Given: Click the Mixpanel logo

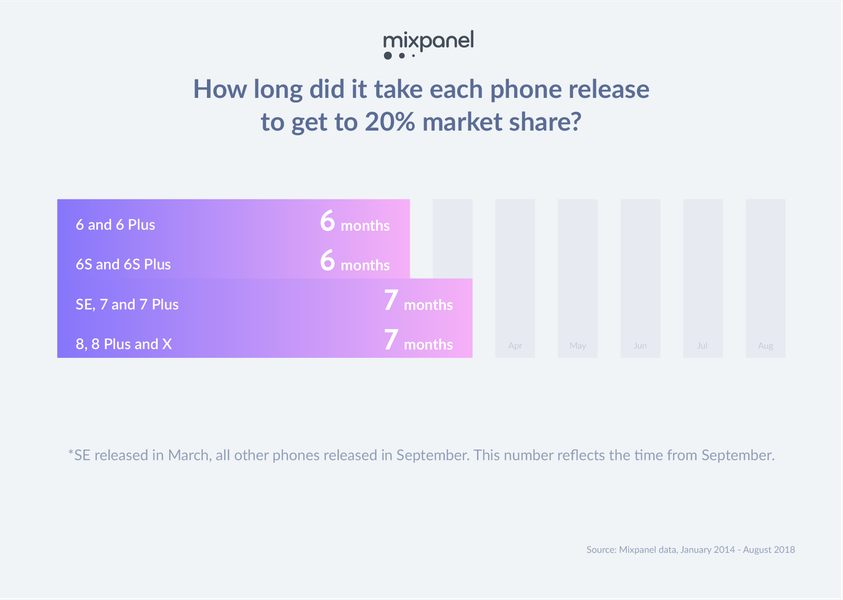Looking at the screenshot, I should point(428,42).
